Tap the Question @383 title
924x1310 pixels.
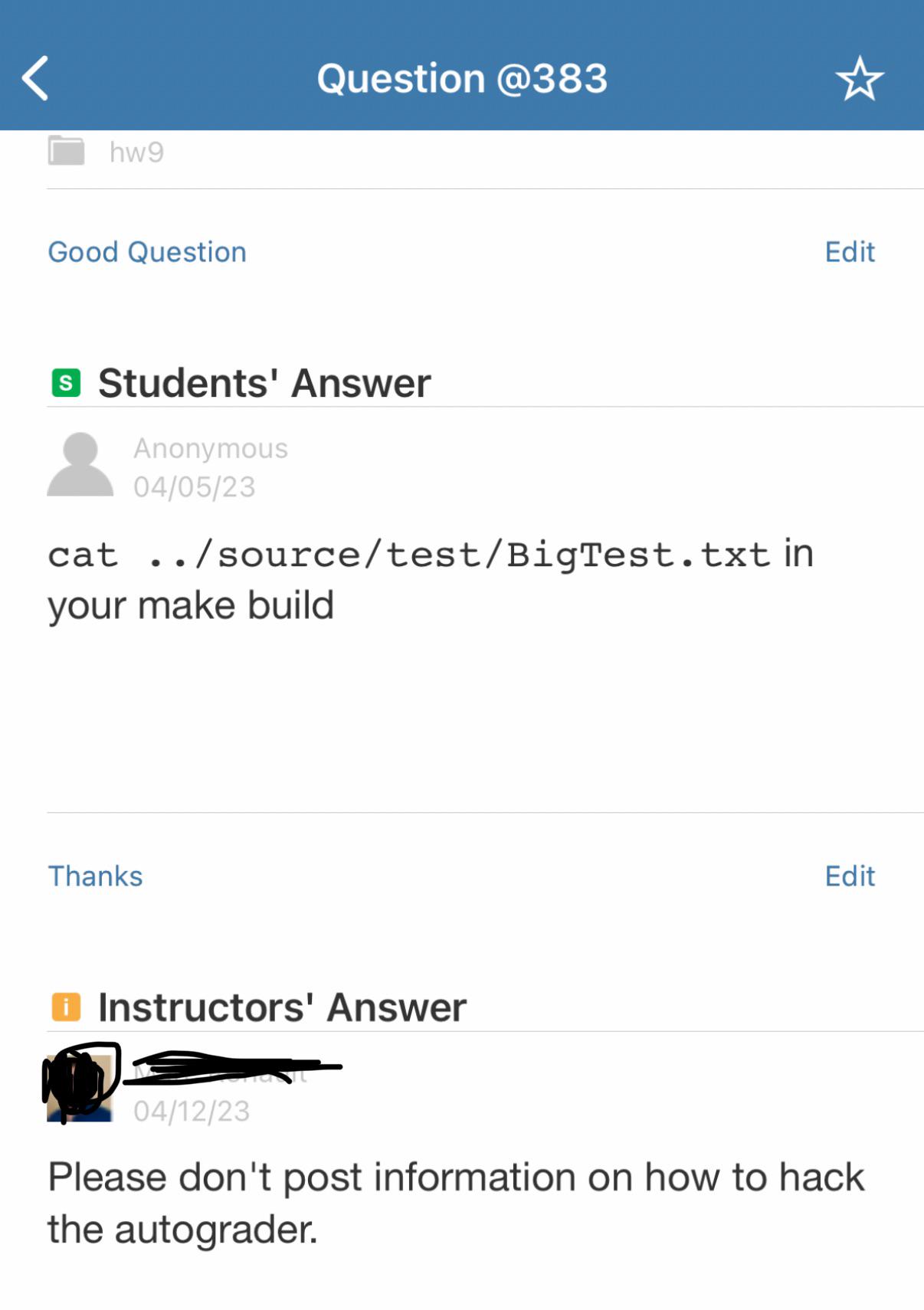(462, 78)
